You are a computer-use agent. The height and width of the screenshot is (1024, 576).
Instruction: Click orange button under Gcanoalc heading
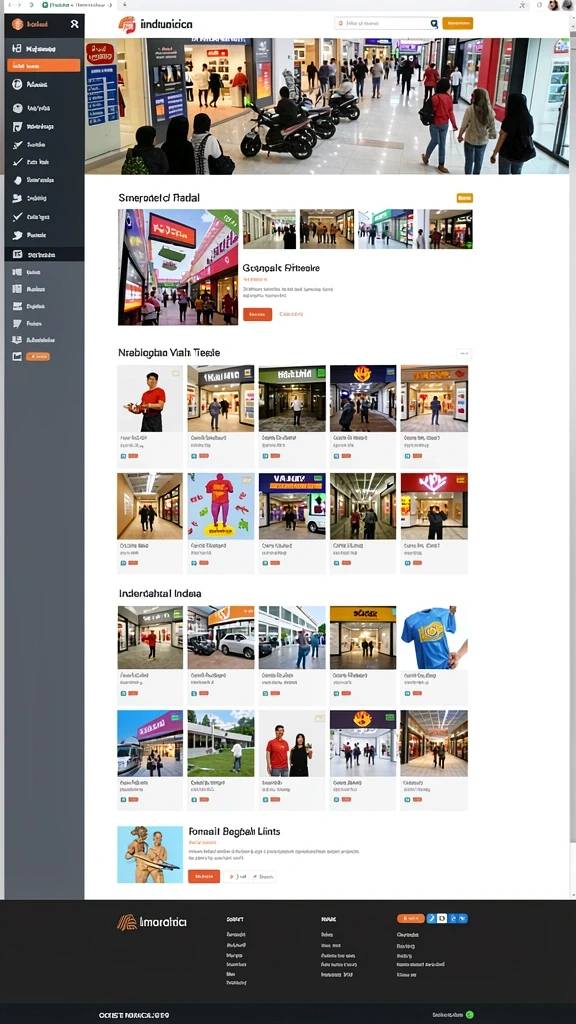(x=257, y=314)
